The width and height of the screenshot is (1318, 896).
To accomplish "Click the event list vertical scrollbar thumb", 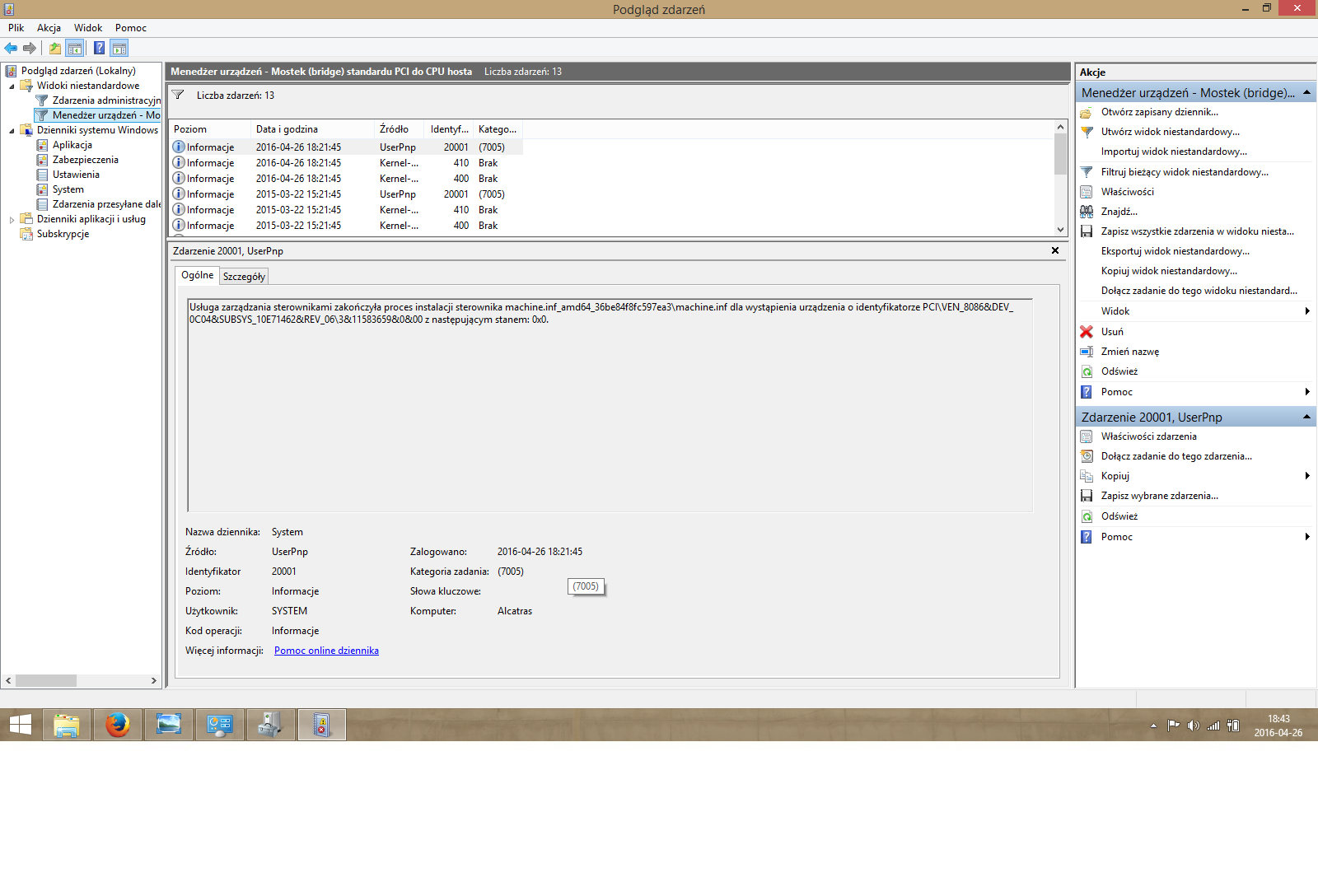I will click(x=1061, y=154).
